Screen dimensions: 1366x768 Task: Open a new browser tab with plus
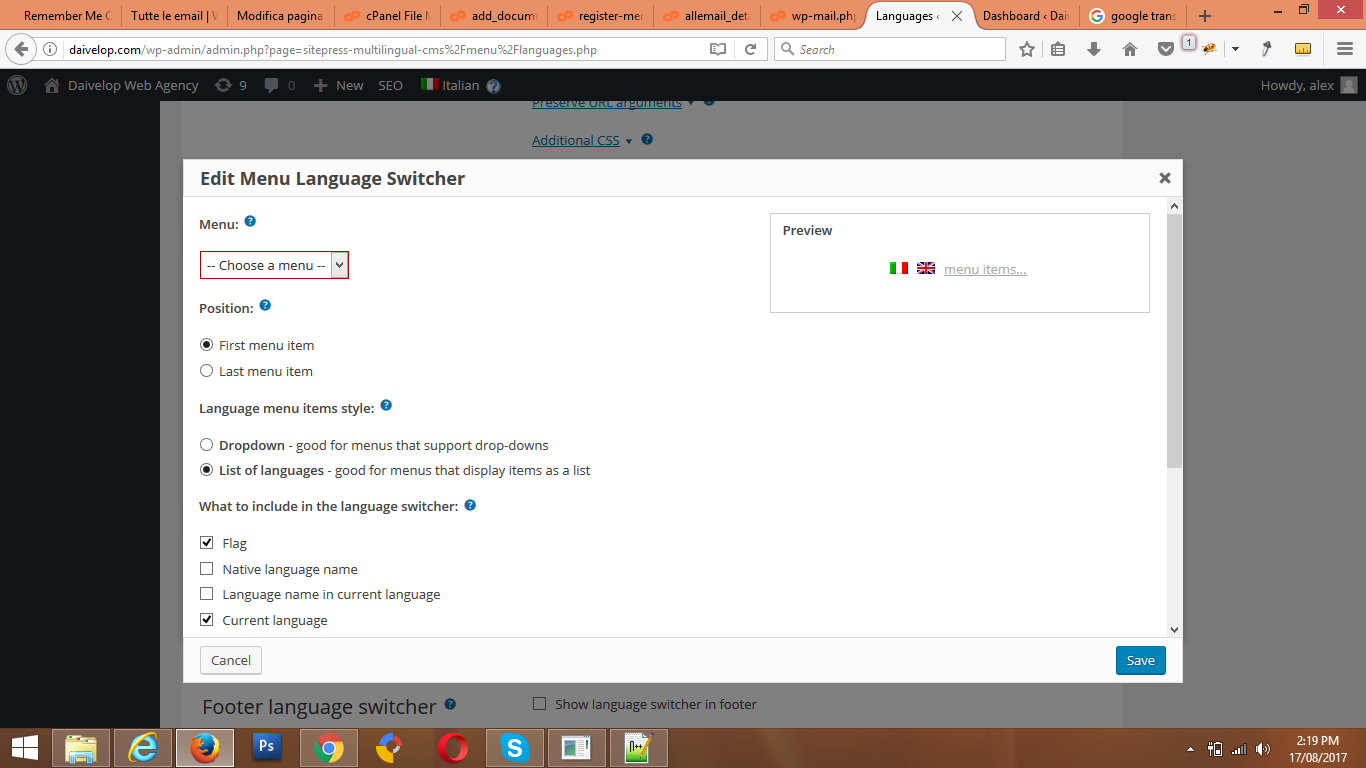(x=1205, y=16)
